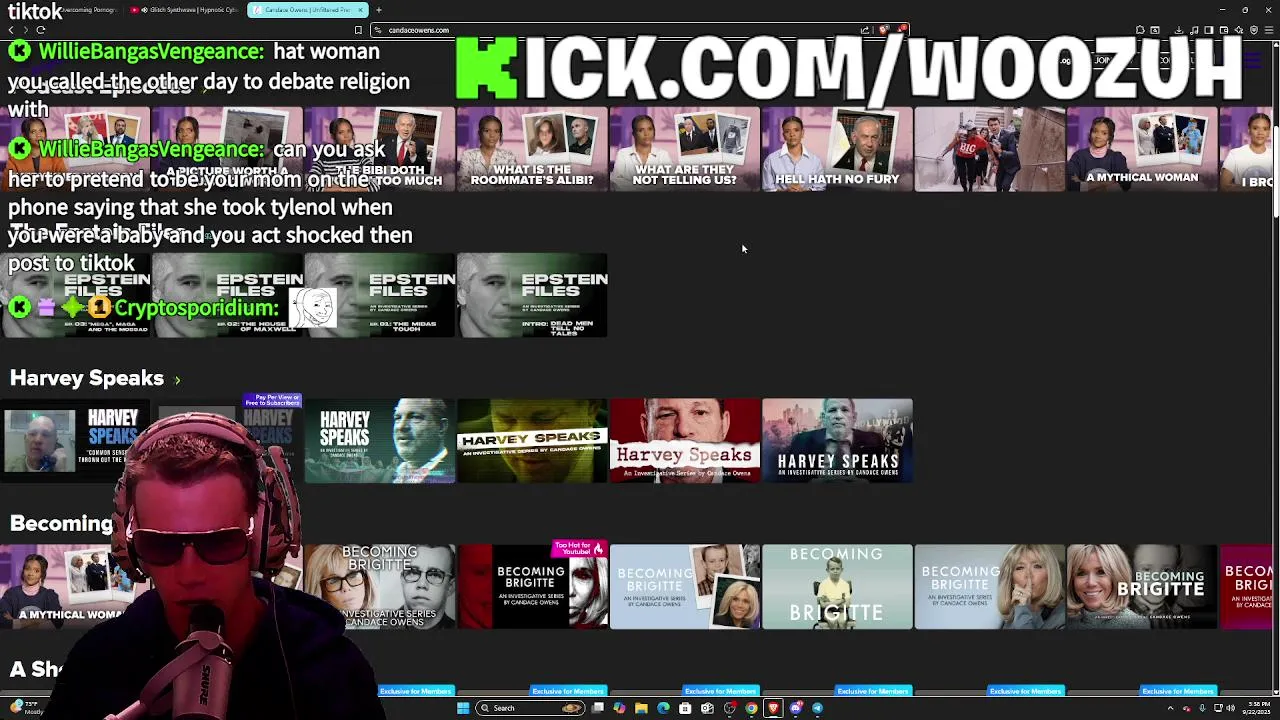The image size is (1280, 720).
Task: Reload the candaceowens.com page
Action: pos(41,30)
